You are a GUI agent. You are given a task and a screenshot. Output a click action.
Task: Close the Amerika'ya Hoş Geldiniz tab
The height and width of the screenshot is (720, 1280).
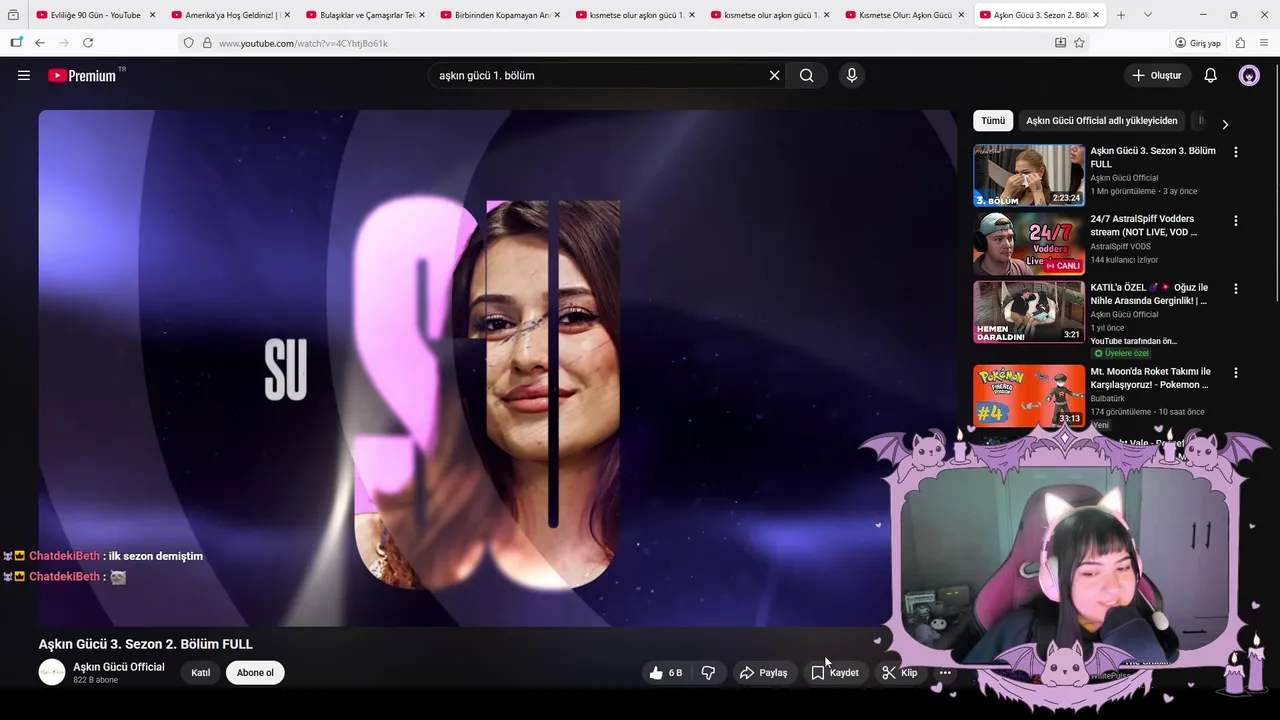point(287,15)
